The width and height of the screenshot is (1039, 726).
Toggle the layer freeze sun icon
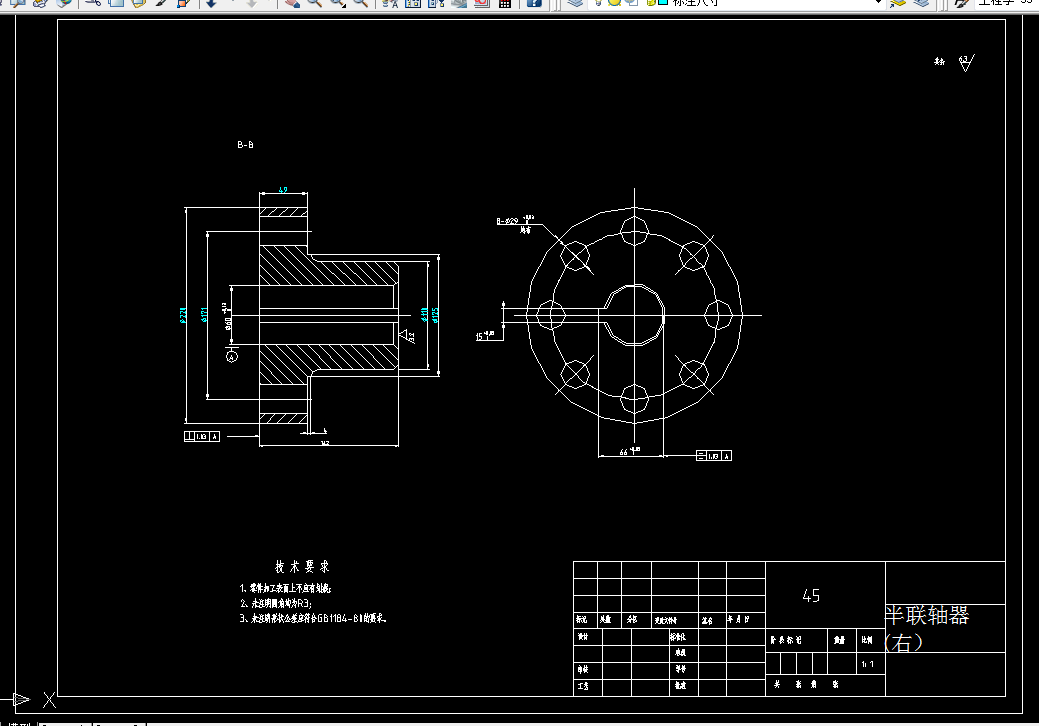(x=614, y=3)
